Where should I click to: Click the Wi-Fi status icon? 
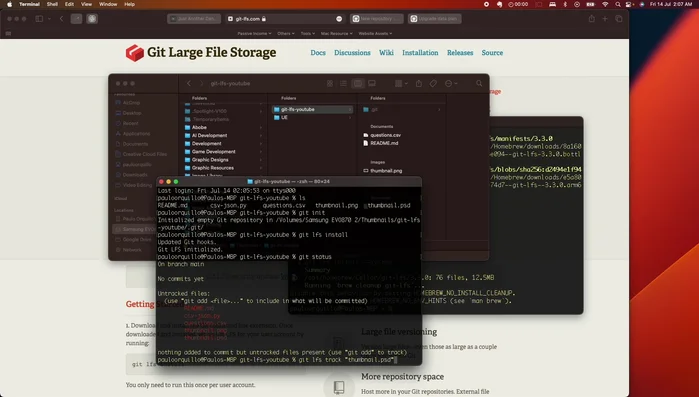point(605,4)
